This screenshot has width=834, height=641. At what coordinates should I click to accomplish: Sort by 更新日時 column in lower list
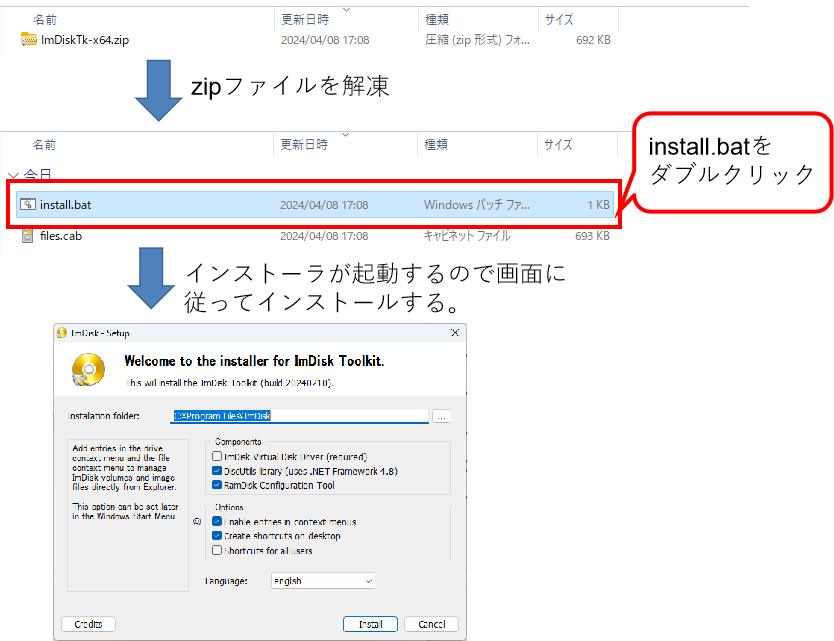click(304, 144)
